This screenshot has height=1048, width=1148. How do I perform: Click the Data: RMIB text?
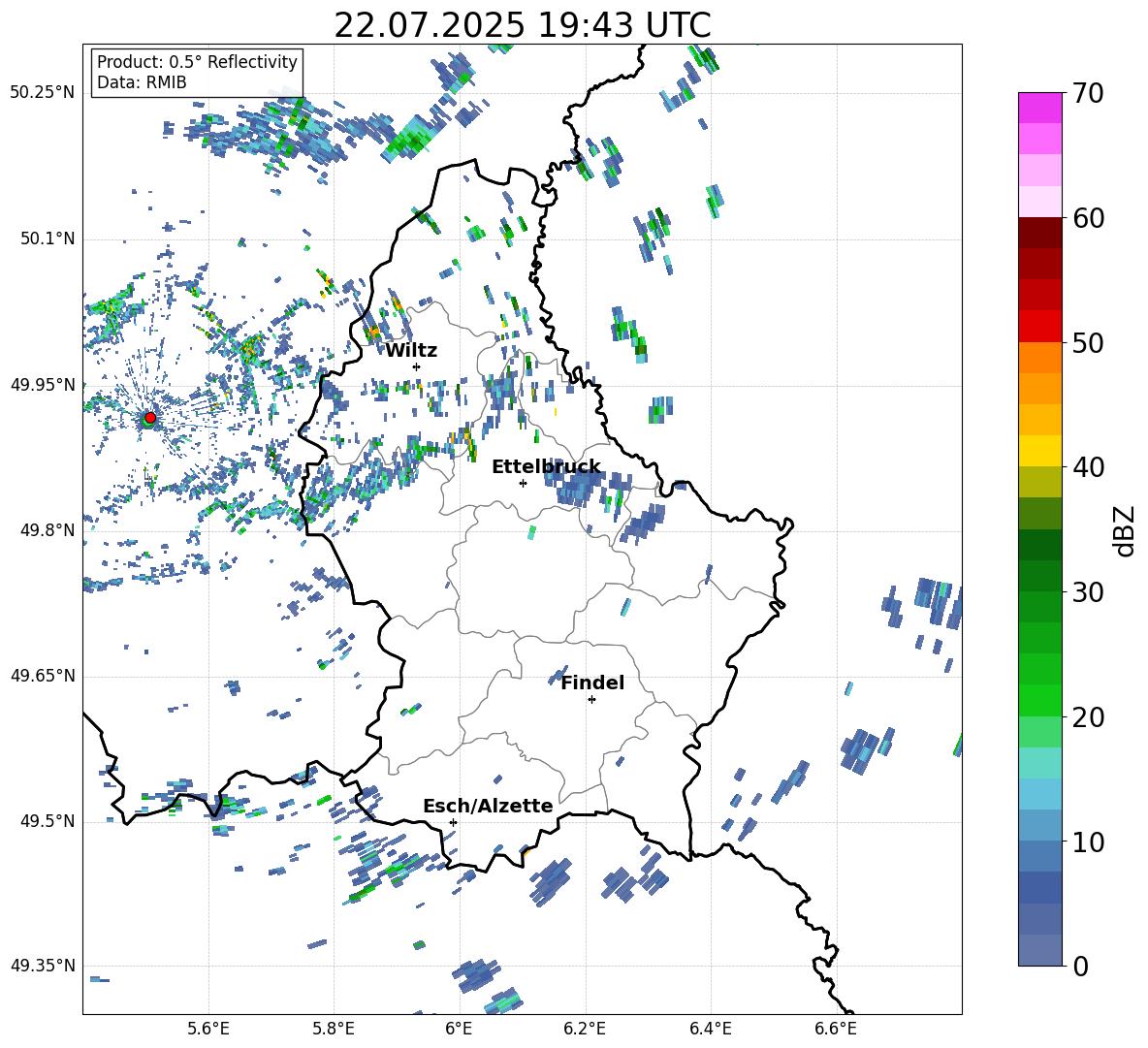coord(142,82)
